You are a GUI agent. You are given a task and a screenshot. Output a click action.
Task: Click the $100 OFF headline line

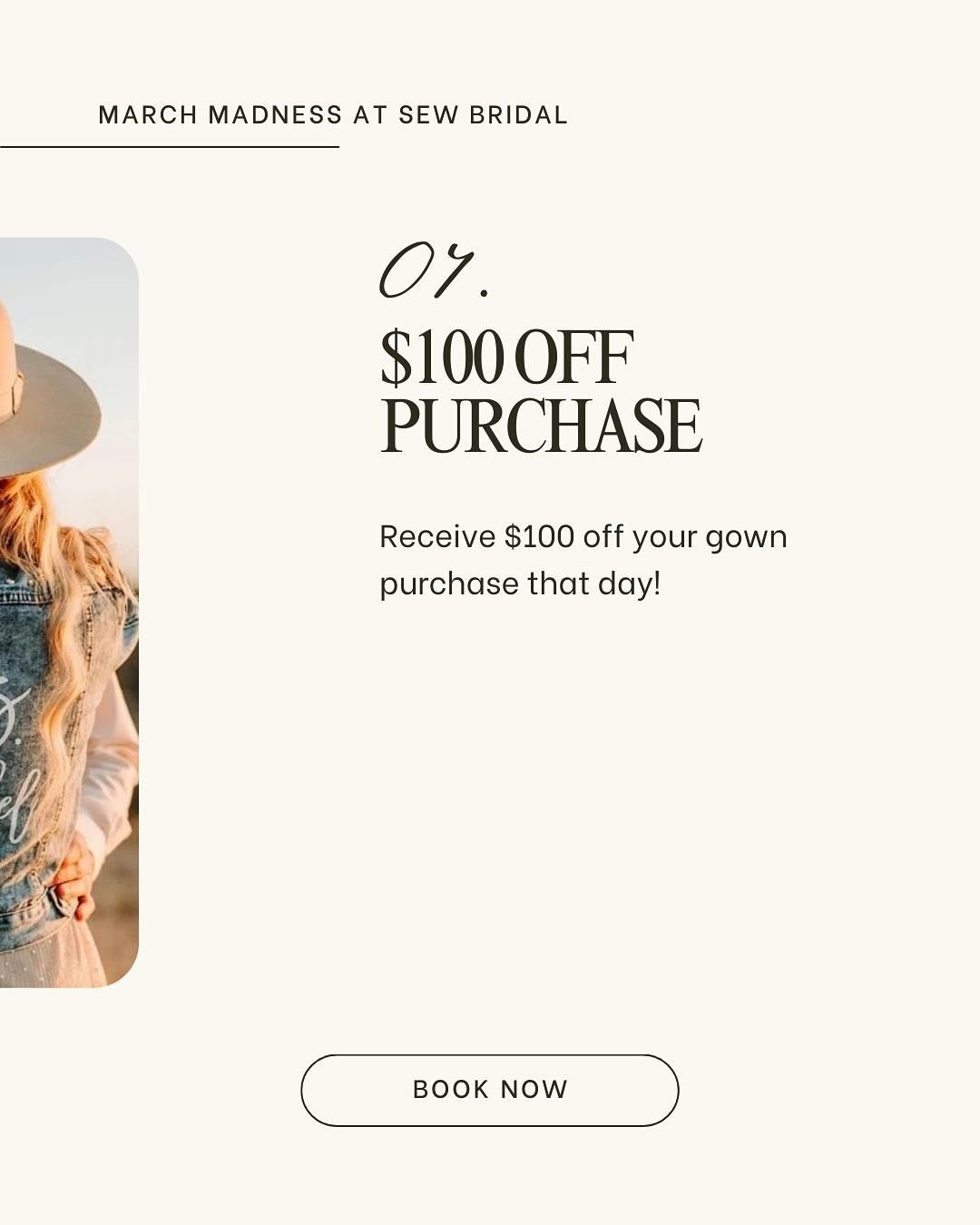point(506,358)
